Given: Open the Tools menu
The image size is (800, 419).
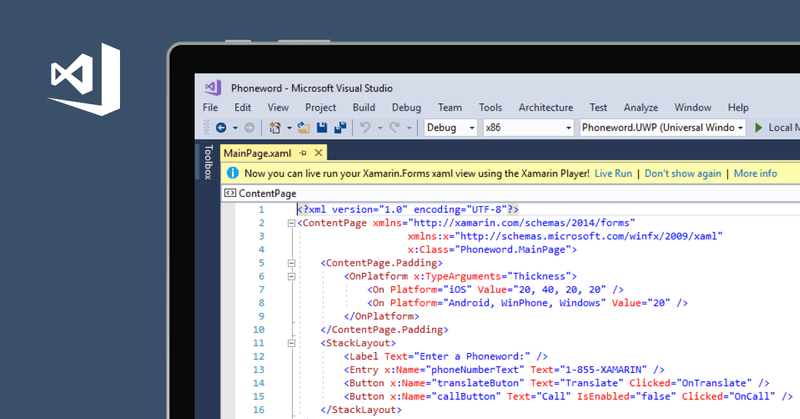Looking at the screenshot, I should click(x=490, y=108).
